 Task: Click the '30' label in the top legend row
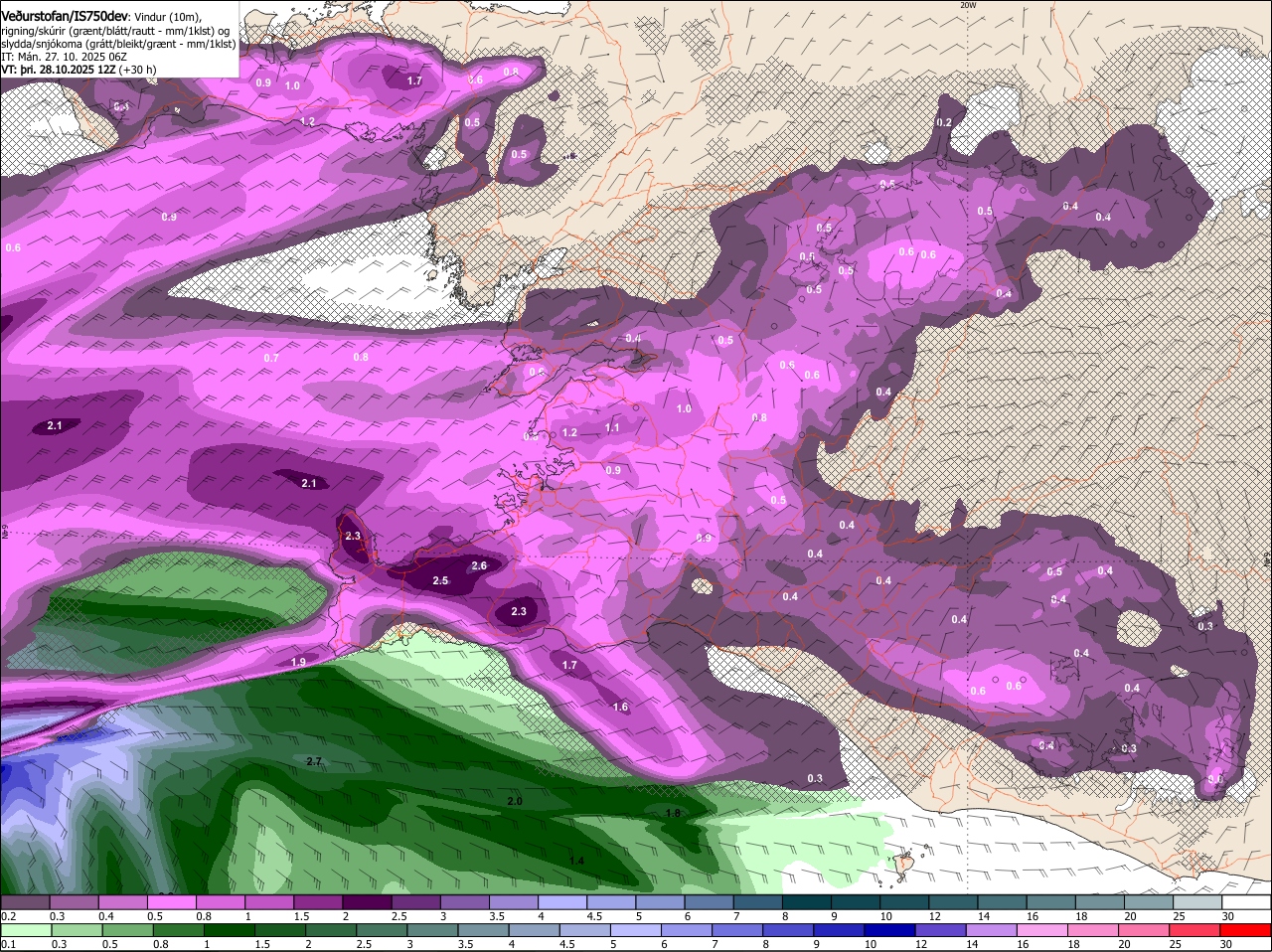[1227, 916]
